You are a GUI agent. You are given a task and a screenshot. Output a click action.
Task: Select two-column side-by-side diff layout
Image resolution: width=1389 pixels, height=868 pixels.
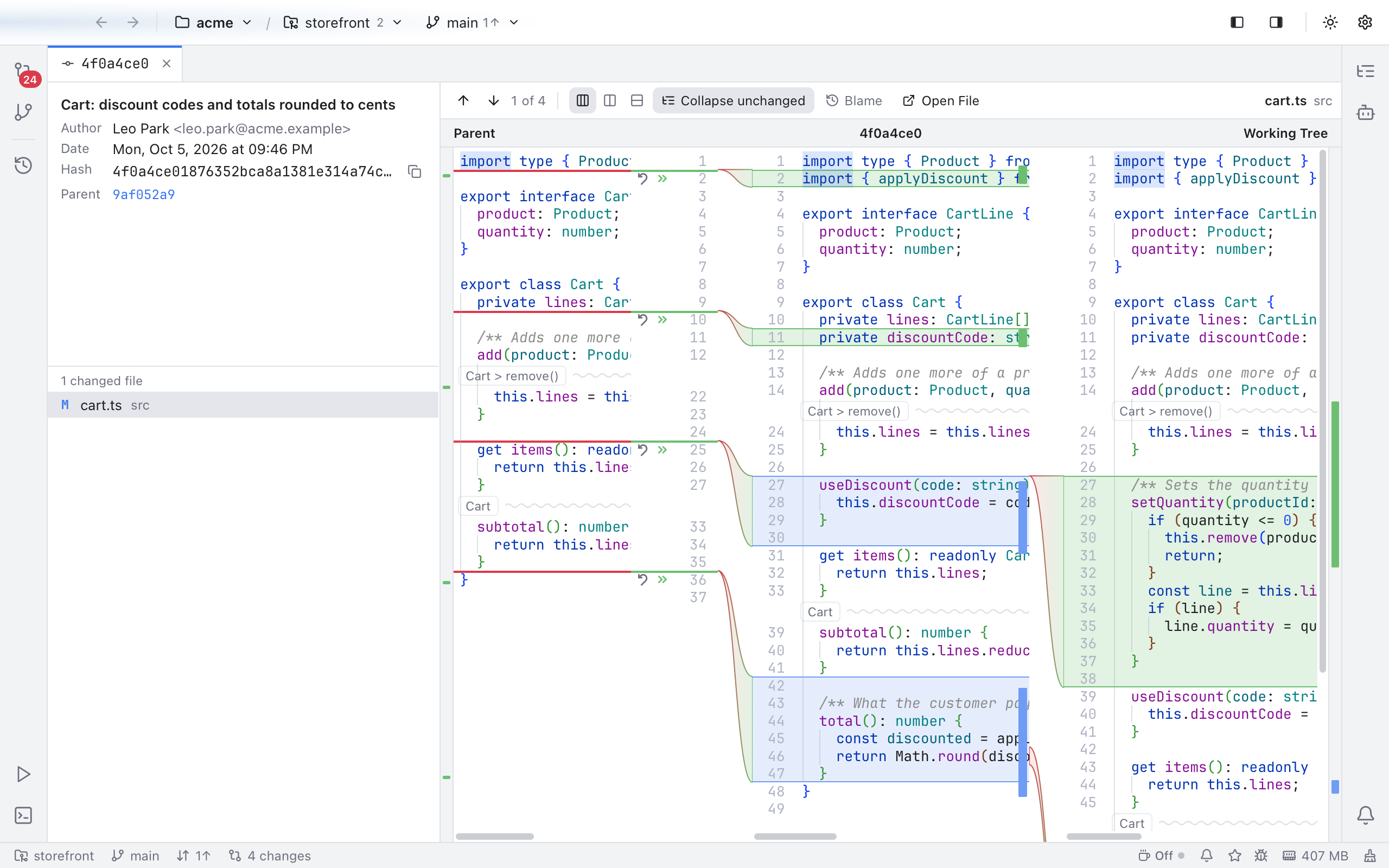(610, 100)
